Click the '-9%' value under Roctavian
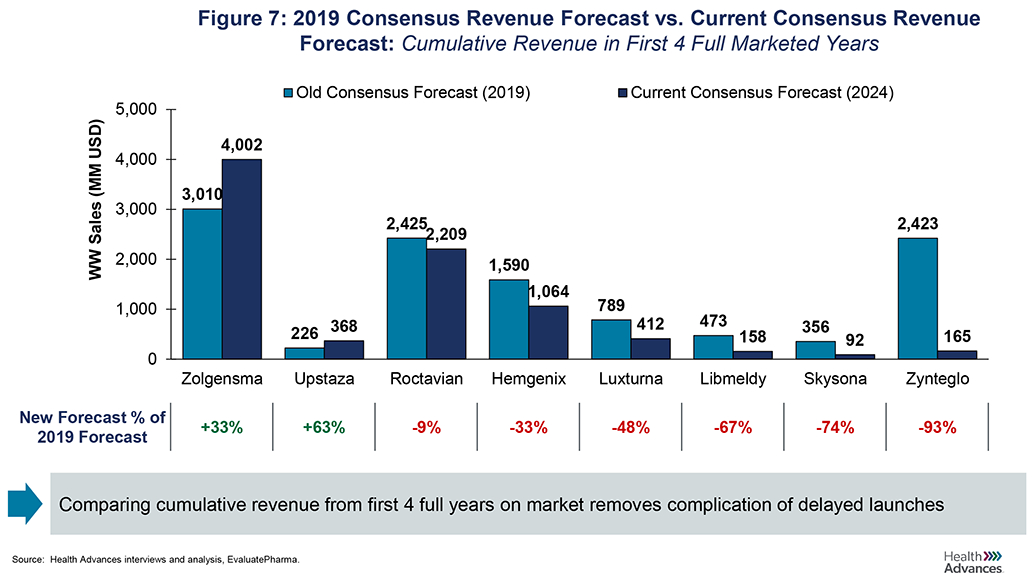Viewport: 1032px width, 580px height. click(x=426, y=427)
